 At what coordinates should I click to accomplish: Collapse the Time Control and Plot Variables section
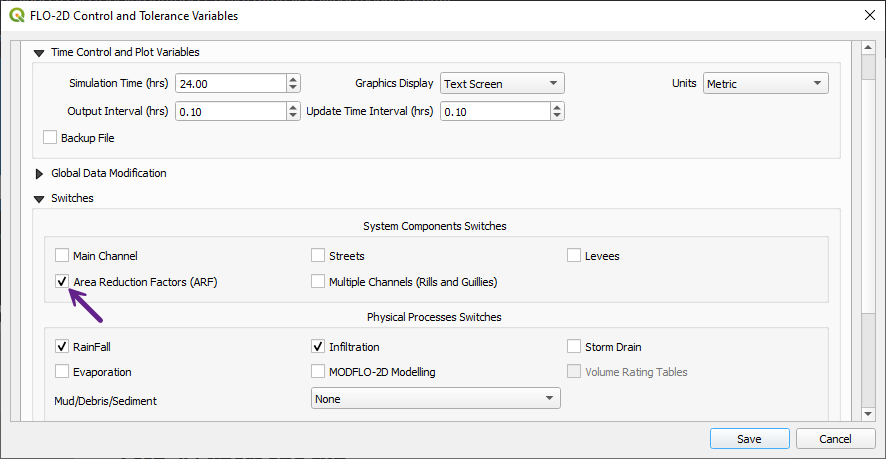coord(40,52)
